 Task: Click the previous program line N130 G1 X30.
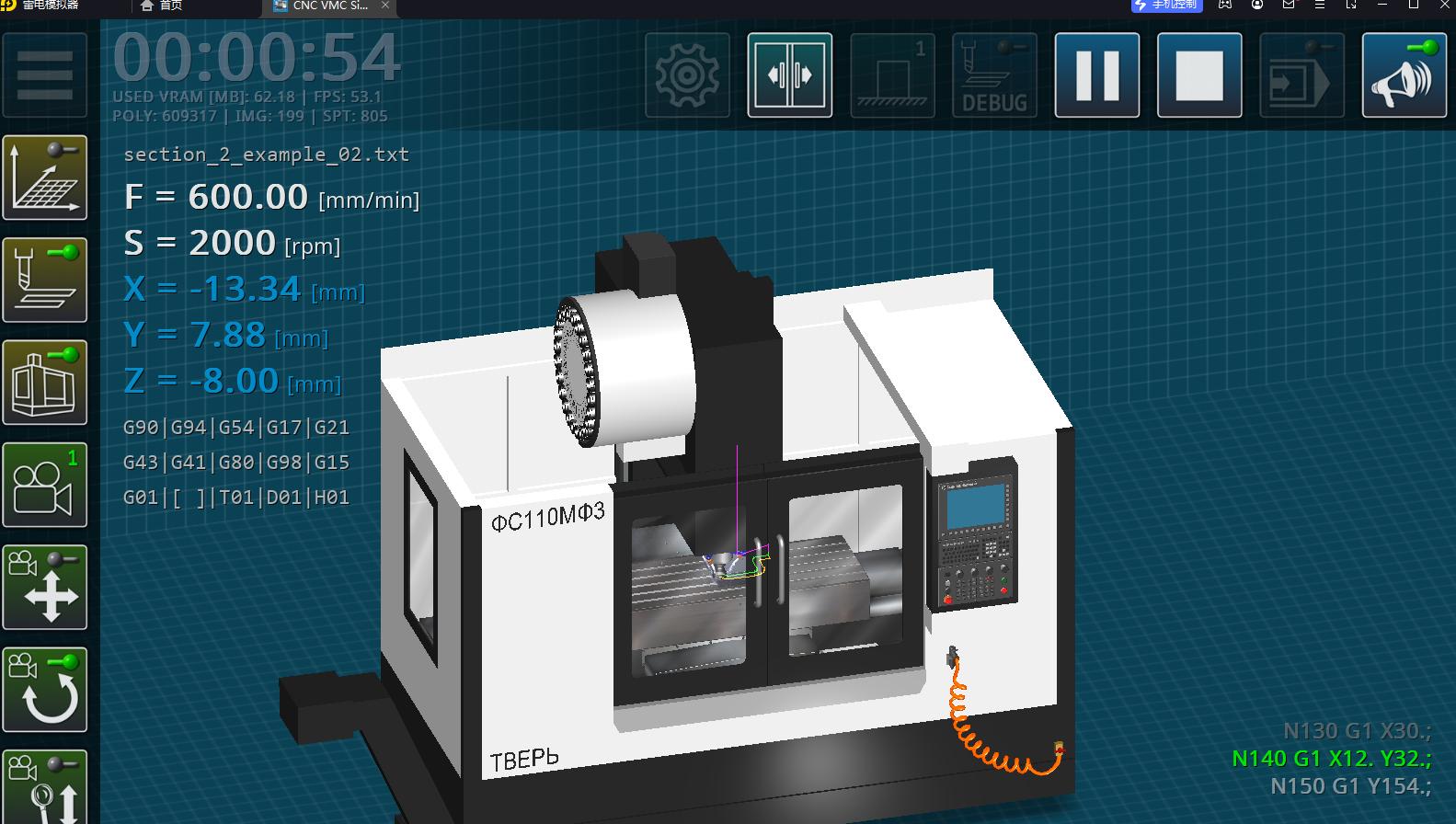click(1358, 731)
